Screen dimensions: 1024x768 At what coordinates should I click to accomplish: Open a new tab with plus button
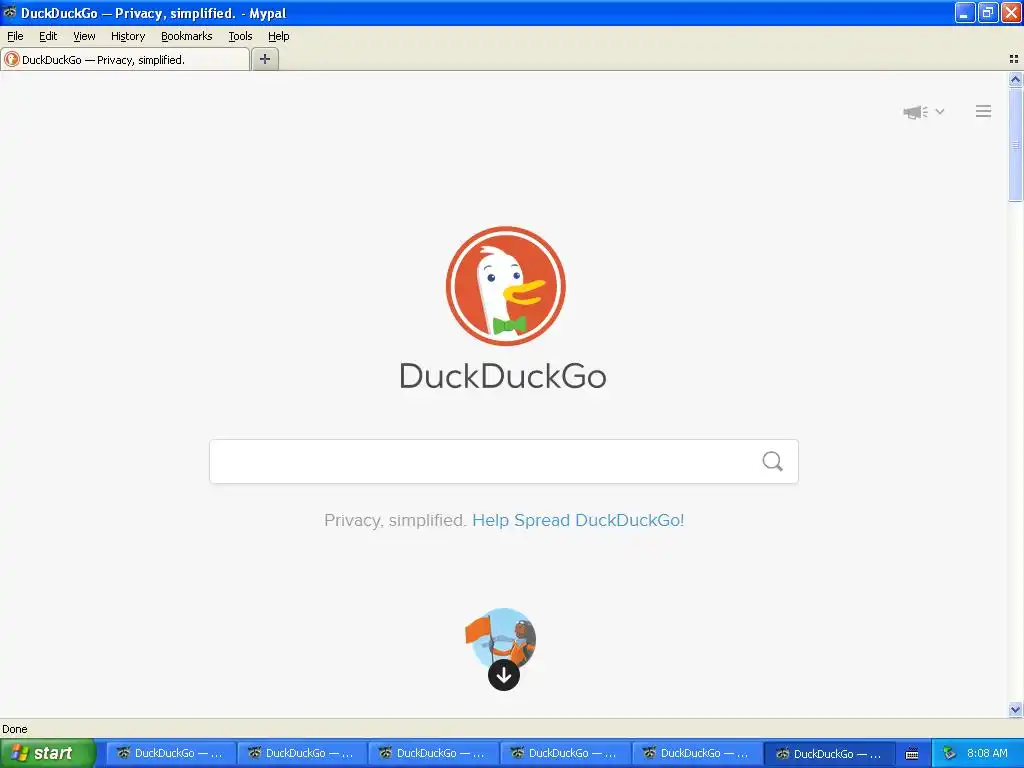point(264,59)
